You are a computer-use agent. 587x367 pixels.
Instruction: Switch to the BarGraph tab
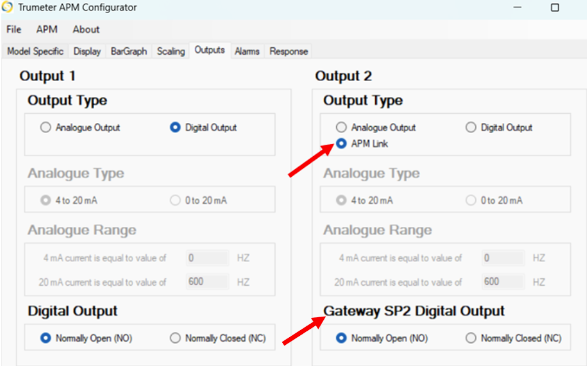tap(129, 51)
